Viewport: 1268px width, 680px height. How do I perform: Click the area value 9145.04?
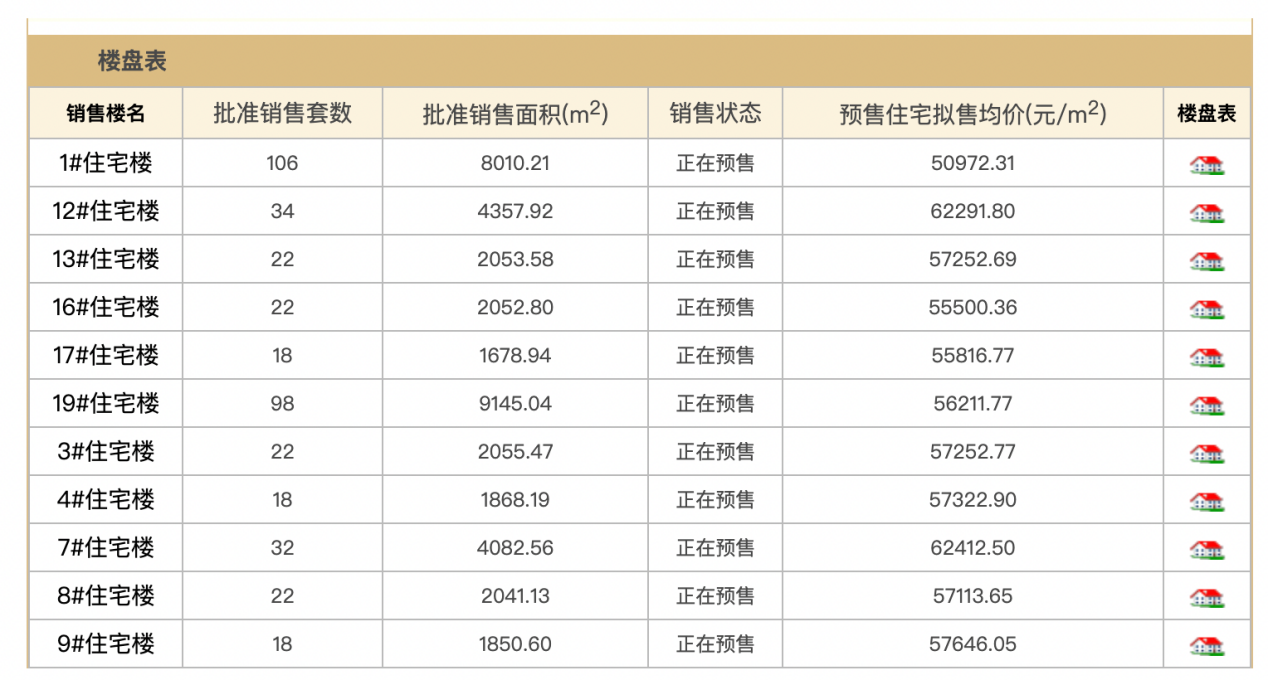[x=515, y=404]
